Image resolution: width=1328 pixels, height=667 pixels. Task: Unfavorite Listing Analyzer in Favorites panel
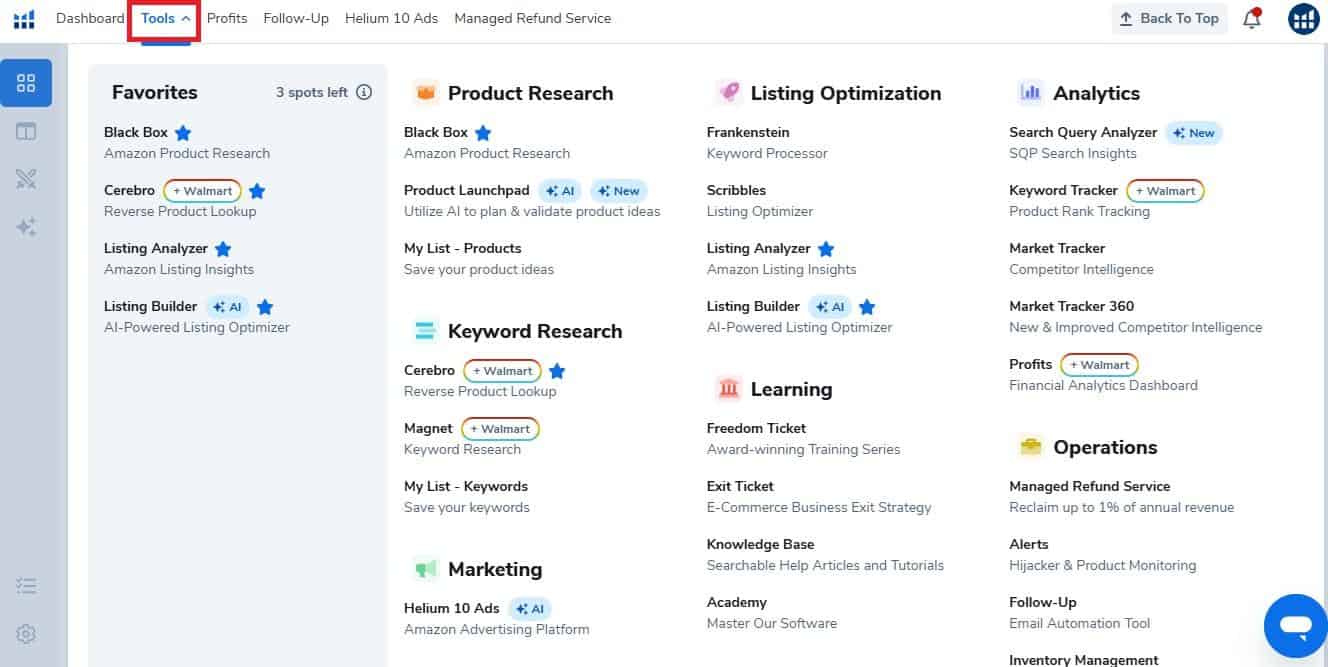click(x=223, y=249)
